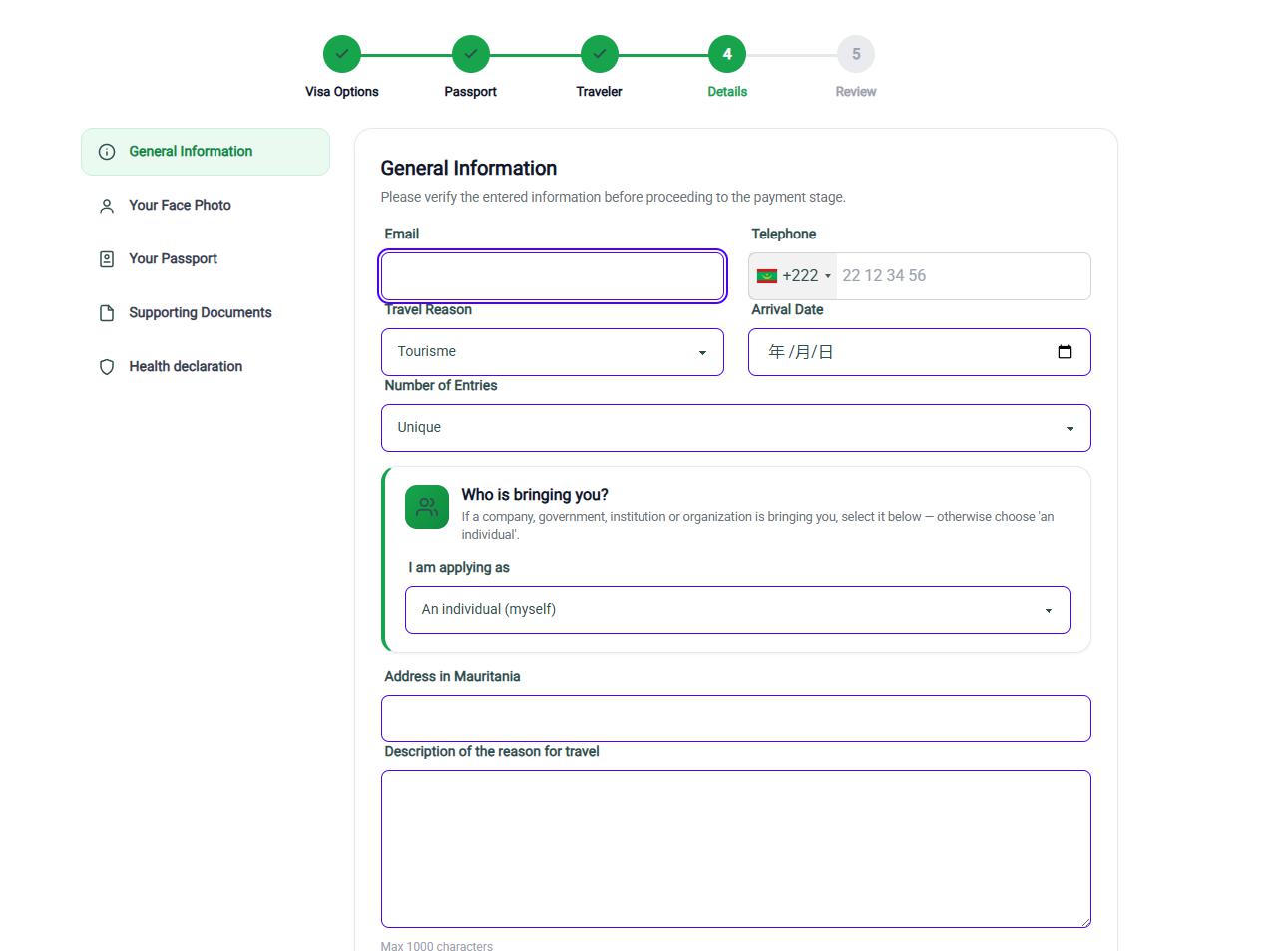Click the step 5 Review circle
This screenshot has height=951, width=1288.
[x=856, y=54]
